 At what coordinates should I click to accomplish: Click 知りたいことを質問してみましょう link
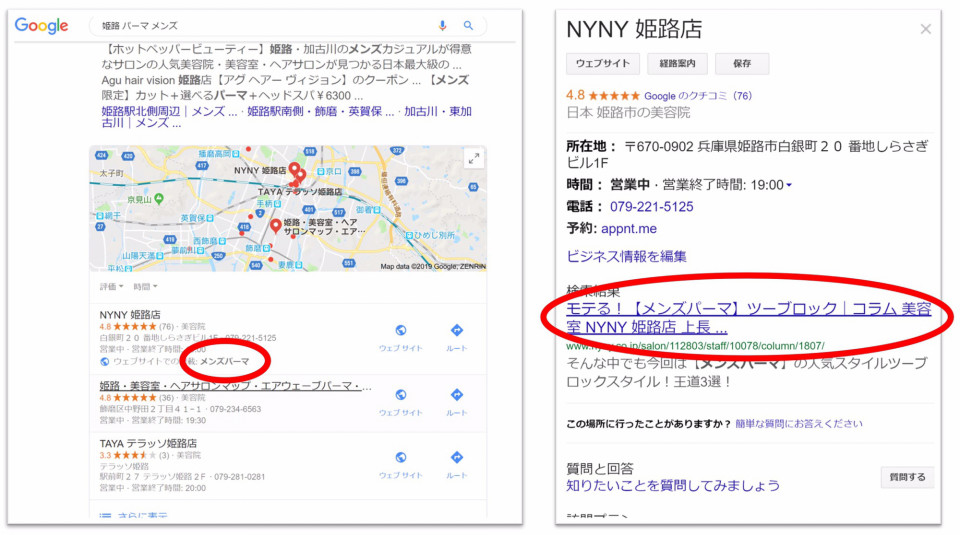click(x=673, y=485)
